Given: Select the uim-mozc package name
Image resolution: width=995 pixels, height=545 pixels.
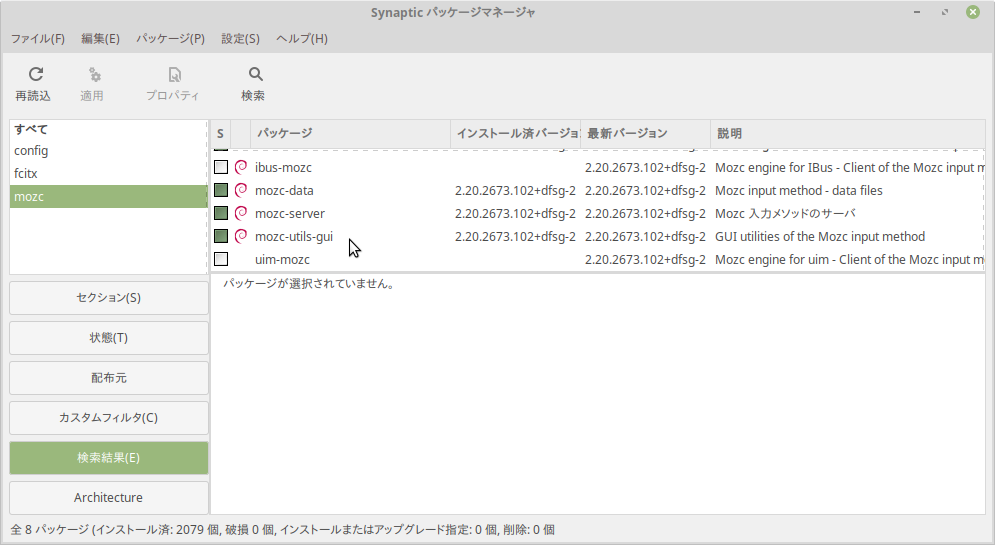Looking at the screenshot, I should [x=282, y=259].
